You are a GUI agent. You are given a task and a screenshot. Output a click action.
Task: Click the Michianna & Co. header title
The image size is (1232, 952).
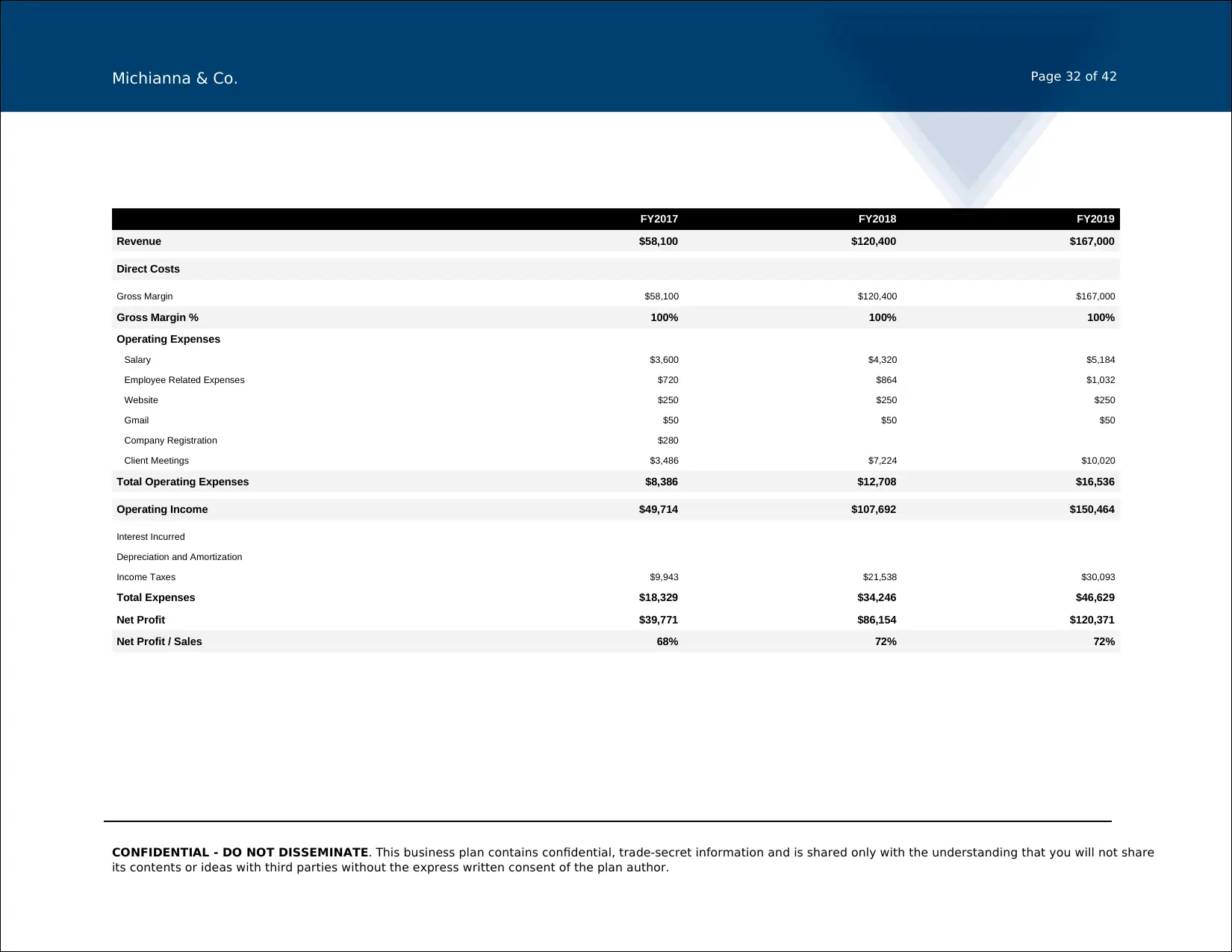[175, 78]
